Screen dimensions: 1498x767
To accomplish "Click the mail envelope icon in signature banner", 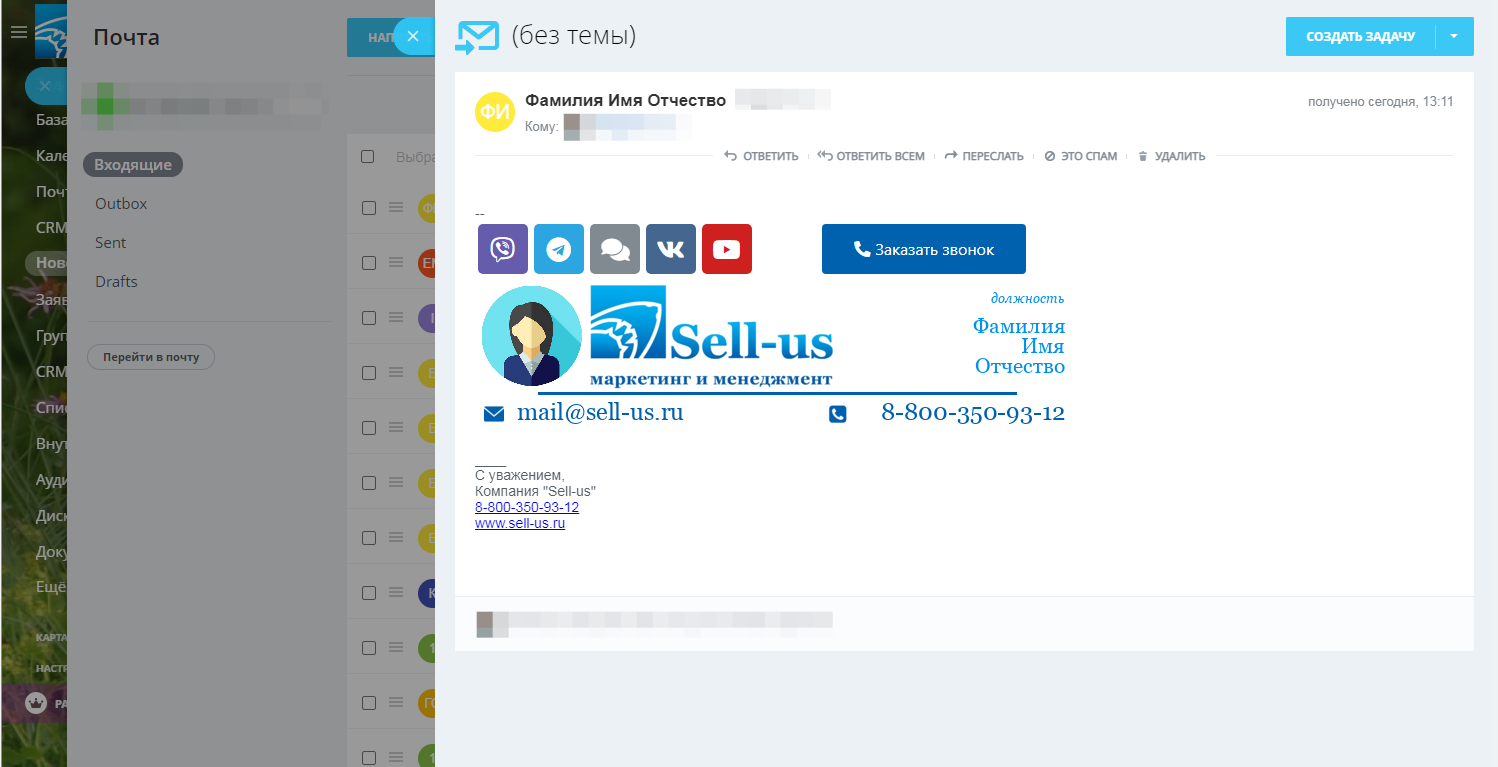I will point(494,414).
